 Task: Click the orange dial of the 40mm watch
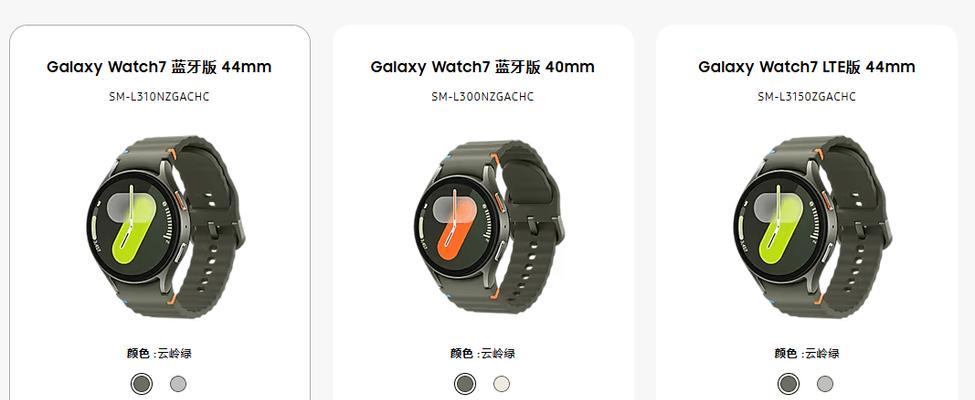point(459,228)
